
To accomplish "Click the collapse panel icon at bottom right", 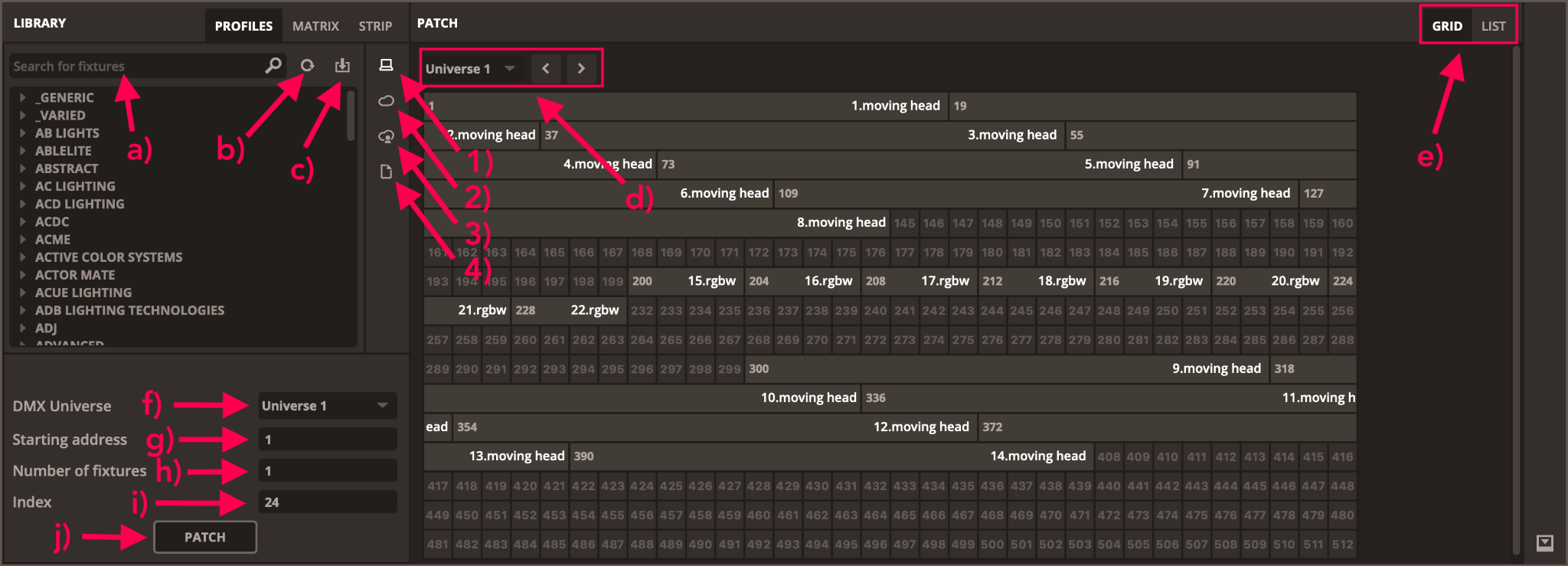I will [x=1545, y=542].
